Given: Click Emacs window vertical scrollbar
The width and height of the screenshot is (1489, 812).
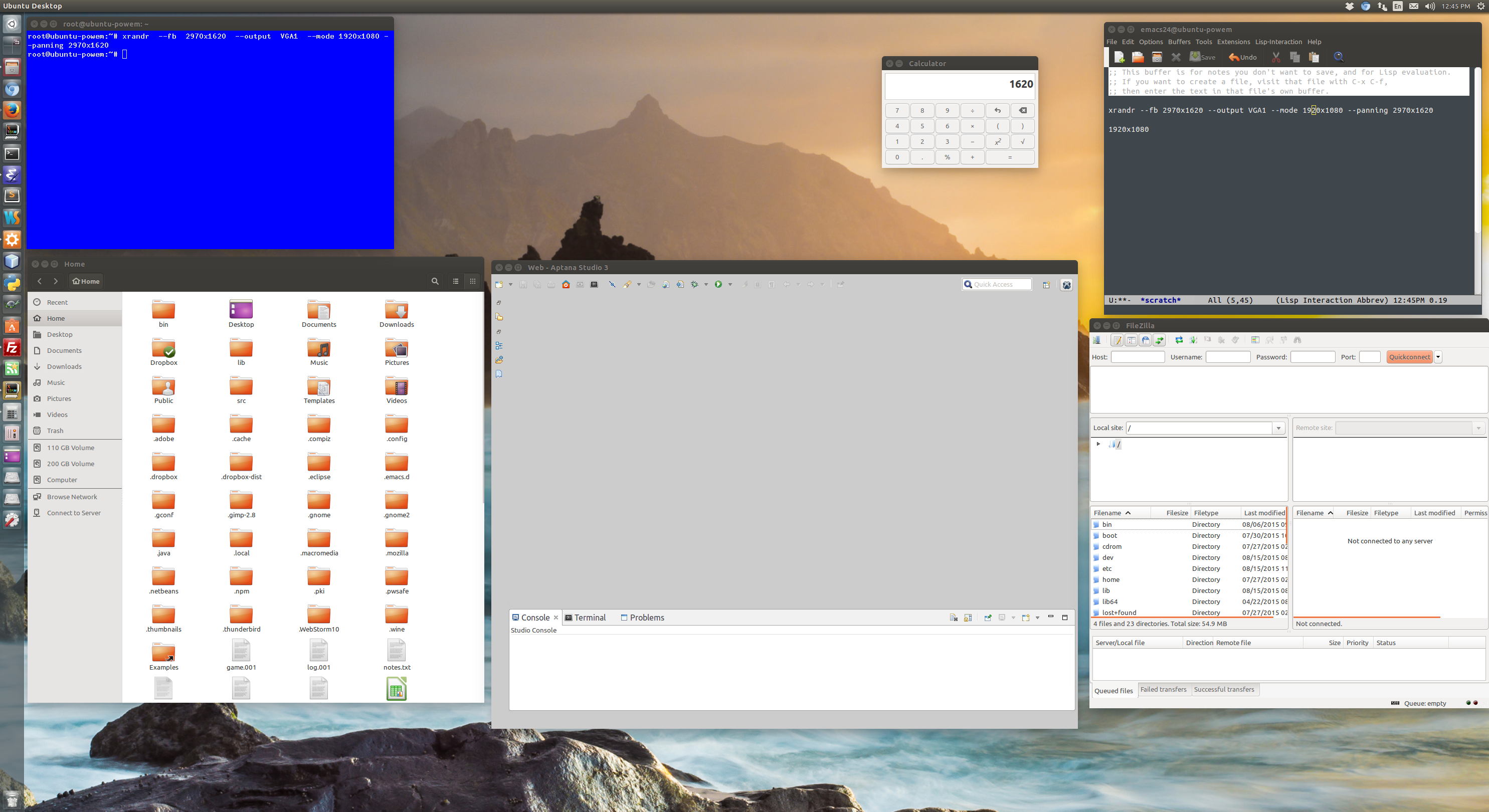Looking at the screenshot, I should click(1477, 150).
